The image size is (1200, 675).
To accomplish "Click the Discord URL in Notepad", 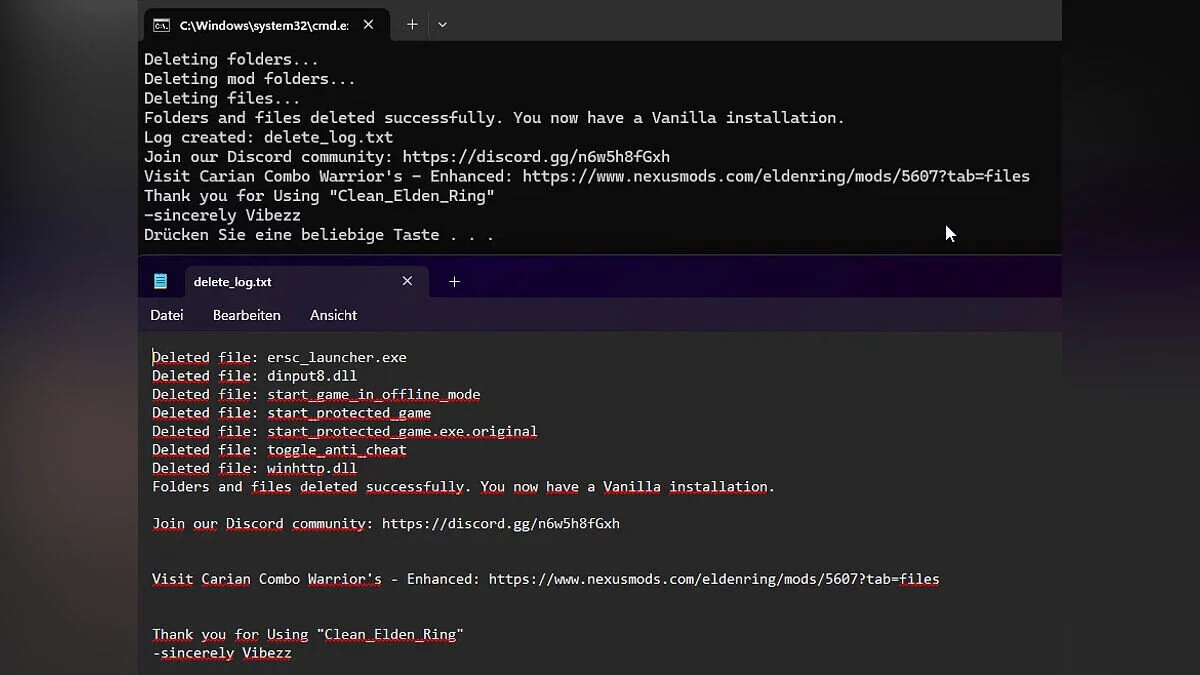I will point(500,524).
